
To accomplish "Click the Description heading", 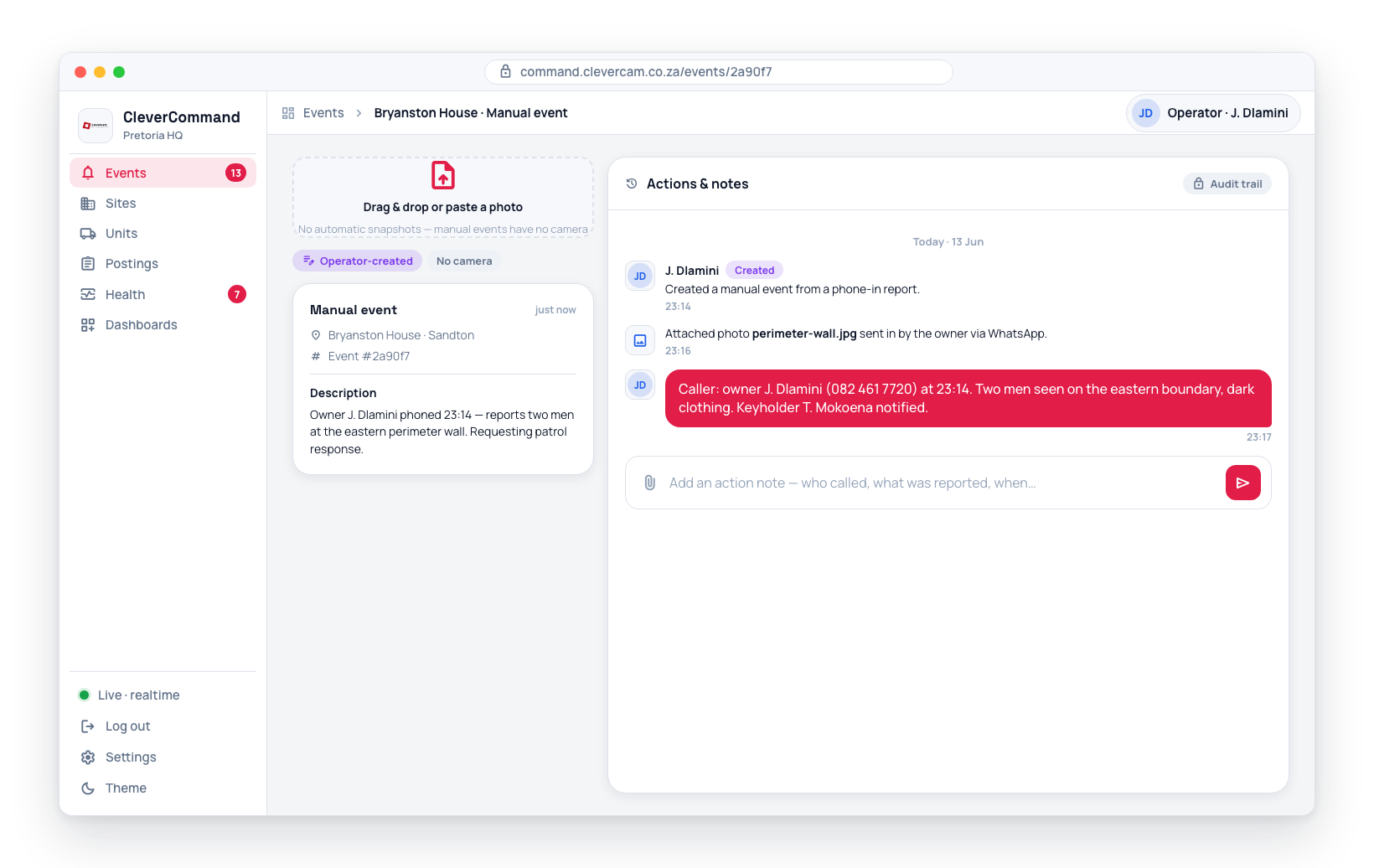I will tap(343, 393).
